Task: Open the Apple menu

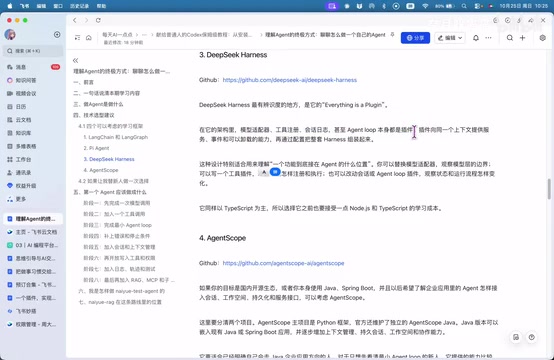Action: coord(10,6)
